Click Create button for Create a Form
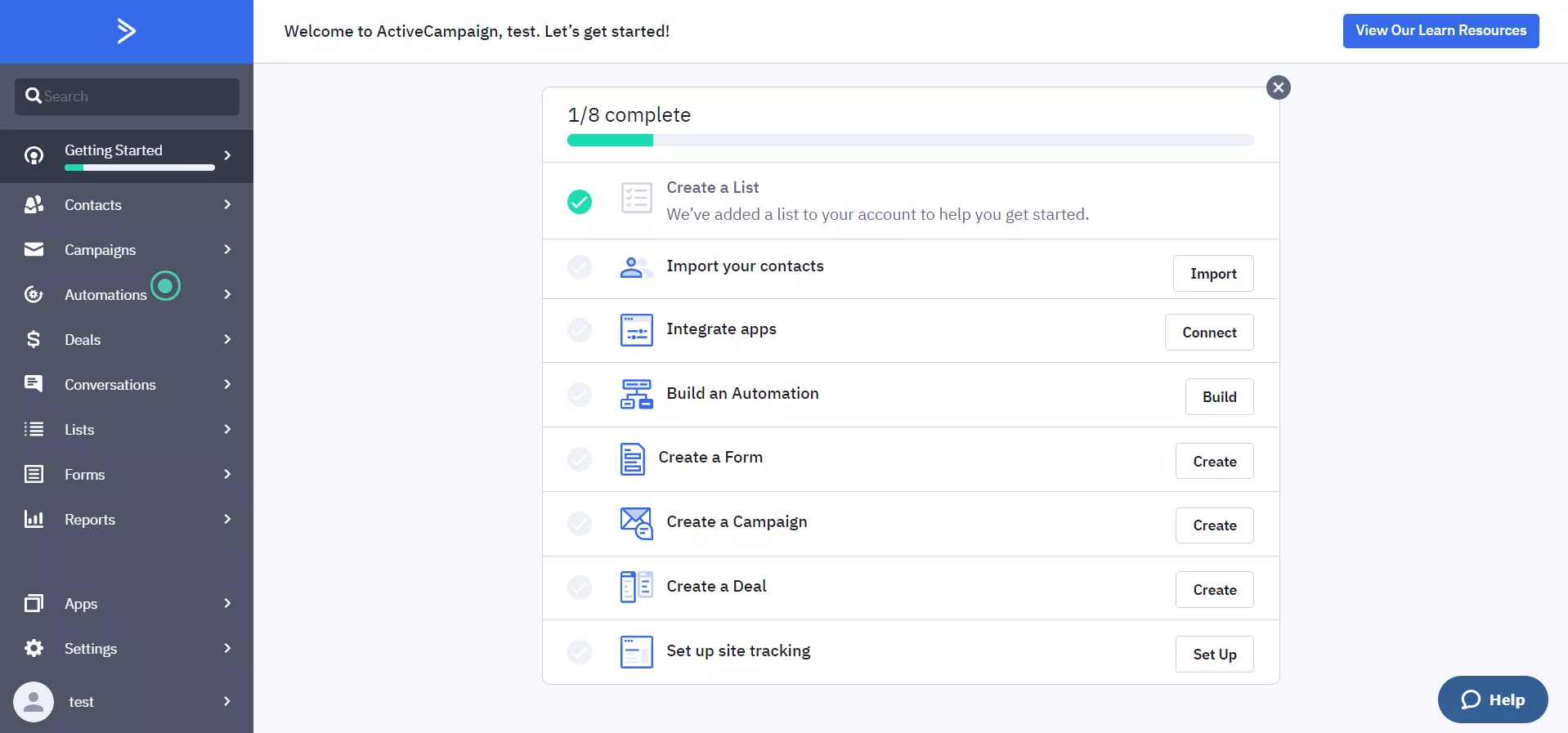Viewport: 1568px width, 733px height. (x=1214, y=461)
